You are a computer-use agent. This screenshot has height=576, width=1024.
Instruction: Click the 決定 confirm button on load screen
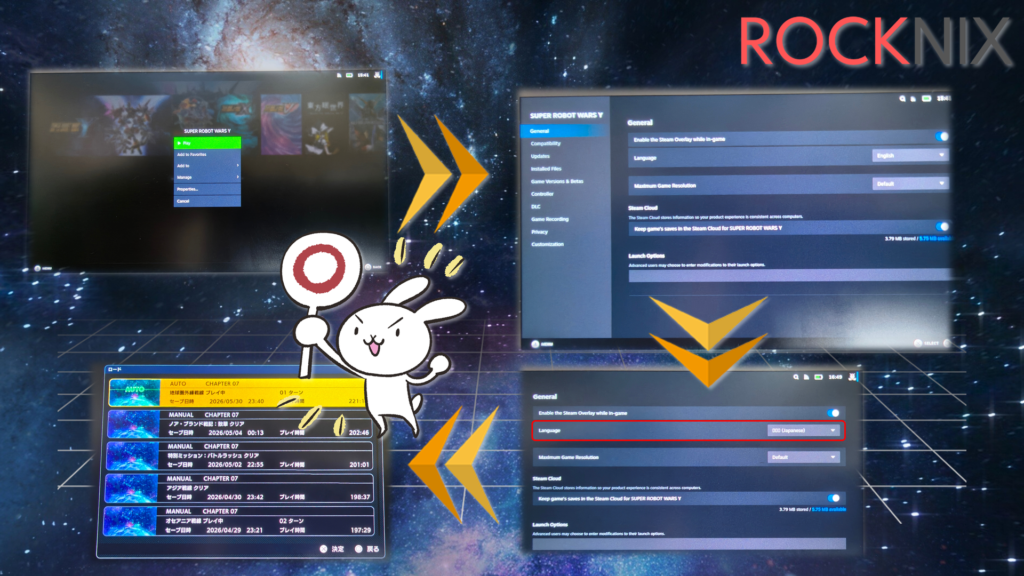332,549
